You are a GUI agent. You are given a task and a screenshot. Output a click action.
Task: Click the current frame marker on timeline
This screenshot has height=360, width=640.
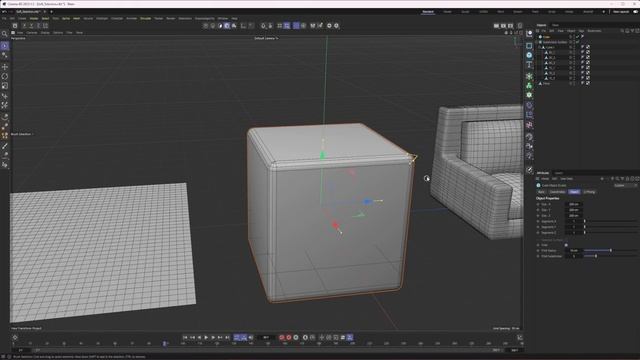pos(164,344)
